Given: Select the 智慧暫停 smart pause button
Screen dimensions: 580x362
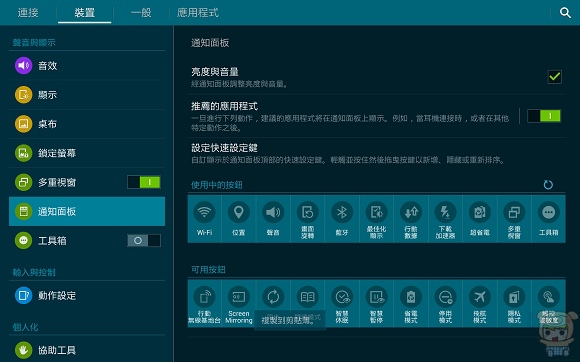Looking at the screenshot, I should pos(376,304).
